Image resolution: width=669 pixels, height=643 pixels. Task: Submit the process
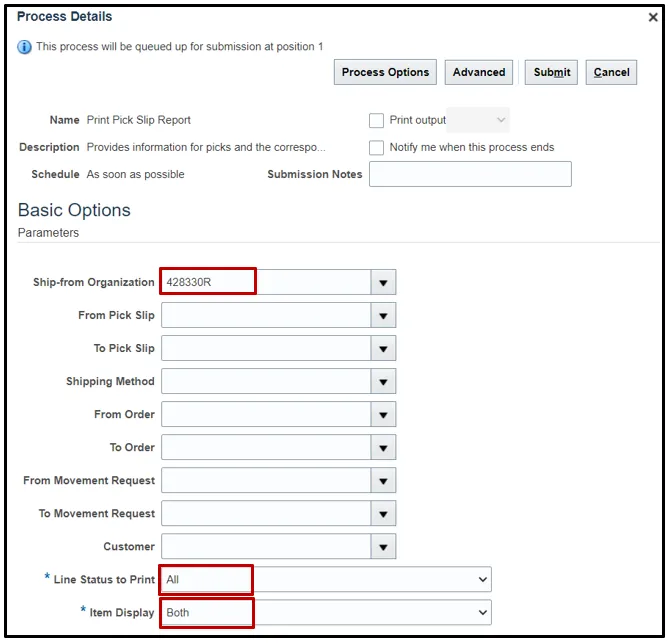552,72
